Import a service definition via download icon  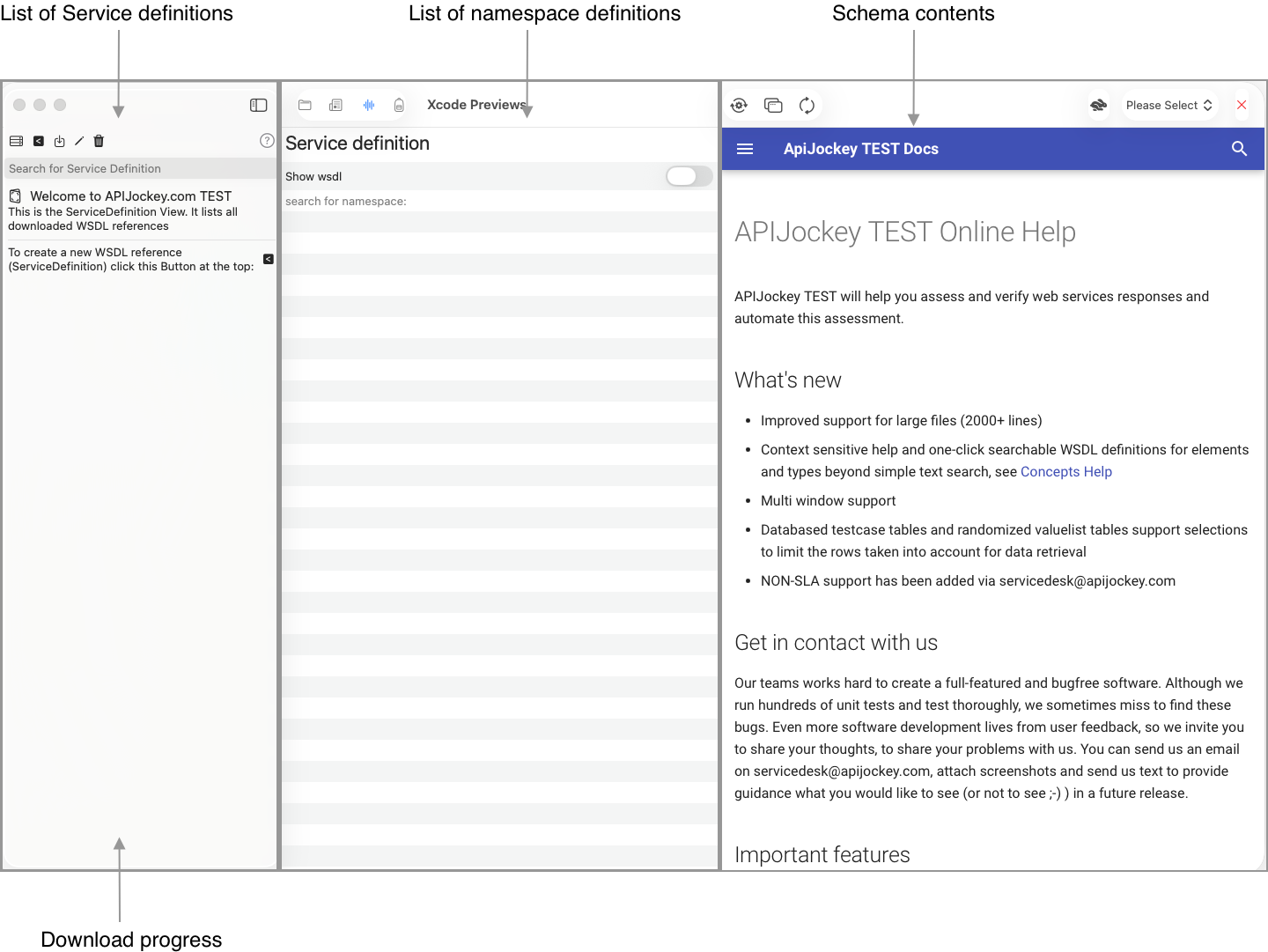(59, 141)
